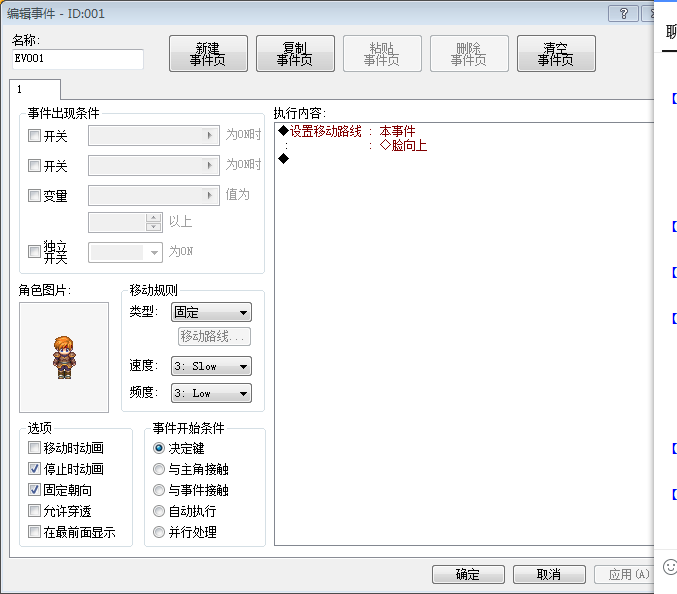This screenshot has width=677, height=594.
Task: Enable the 独立开关 condition checkbox
Action: click(34, 252)
